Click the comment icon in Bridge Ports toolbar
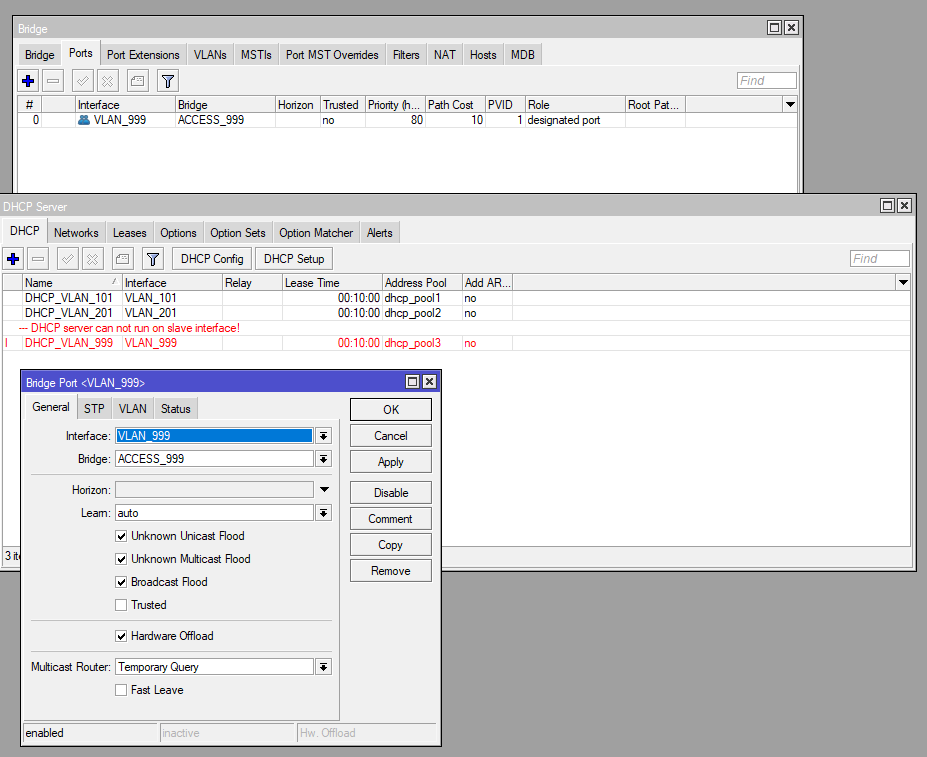This screenshot has height=757, width=927. 138,81
